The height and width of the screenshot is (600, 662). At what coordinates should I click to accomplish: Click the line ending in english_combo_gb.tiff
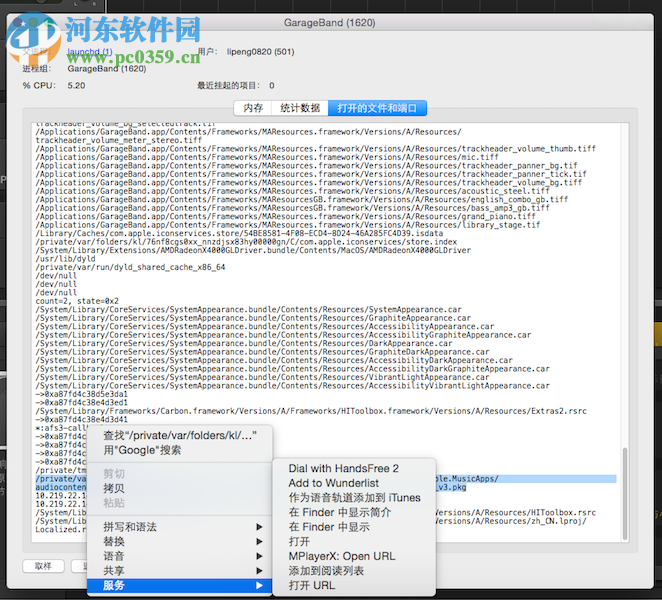point(302,200)
